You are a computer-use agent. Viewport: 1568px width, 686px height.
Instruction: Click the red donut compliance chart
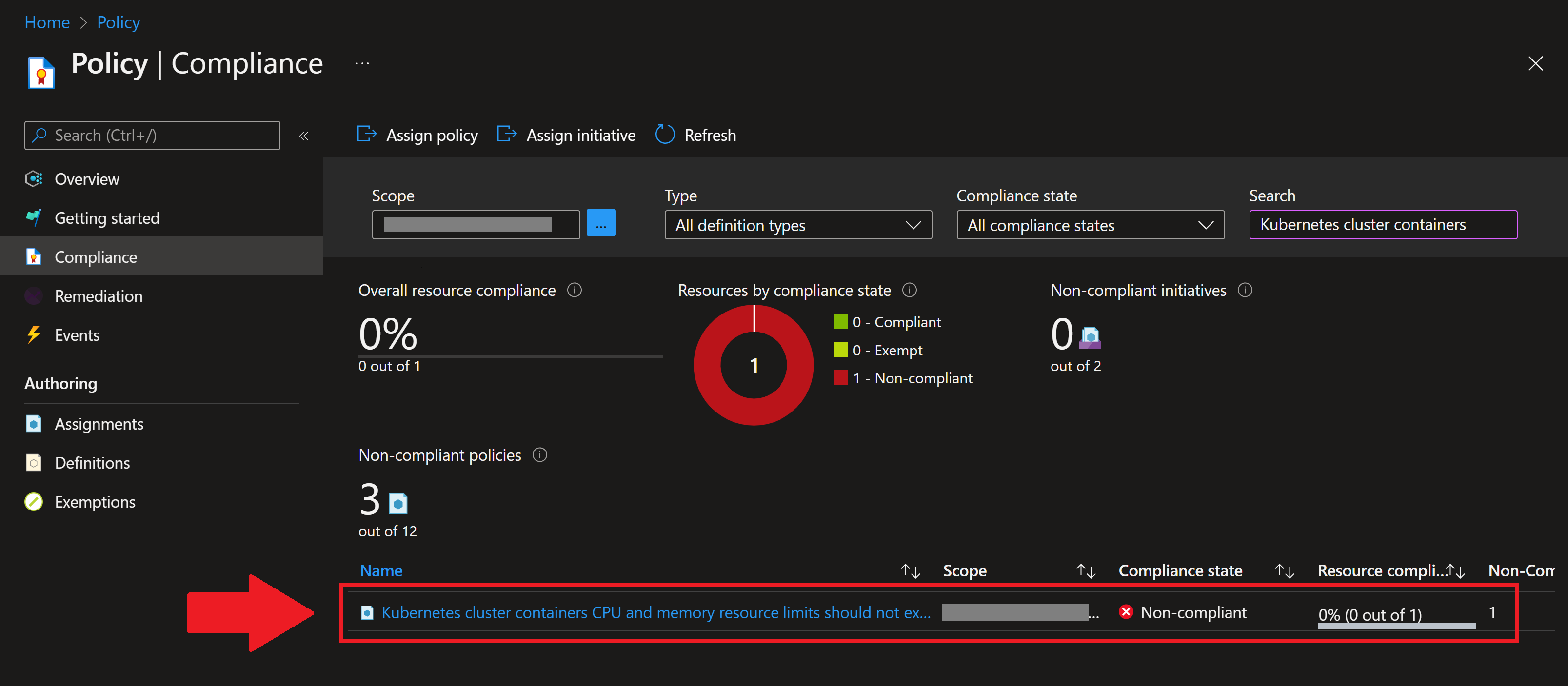click(x=753, y=365)
